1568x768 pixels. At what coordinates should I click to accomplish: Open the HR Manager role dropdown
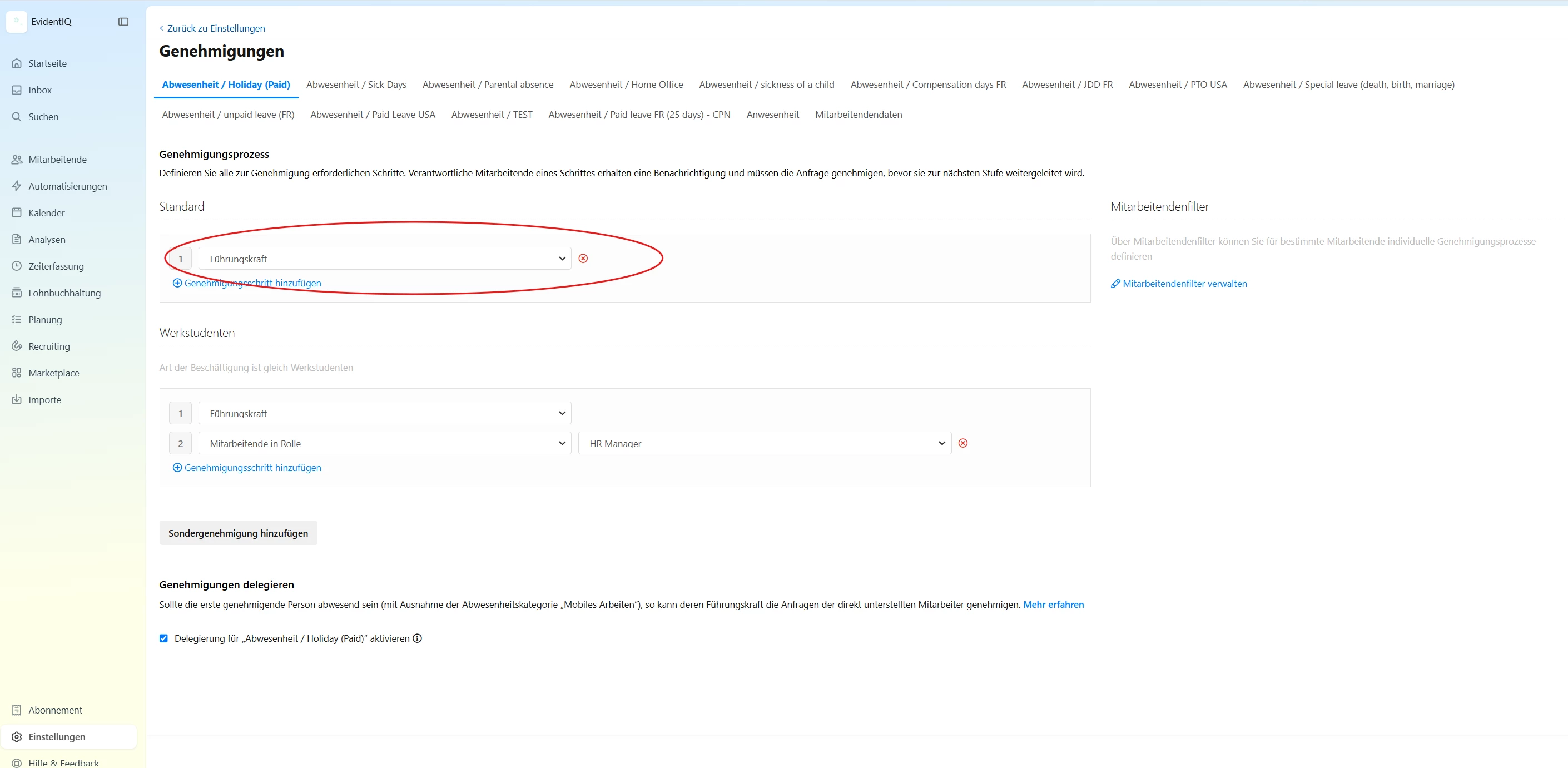pos(764,444)
